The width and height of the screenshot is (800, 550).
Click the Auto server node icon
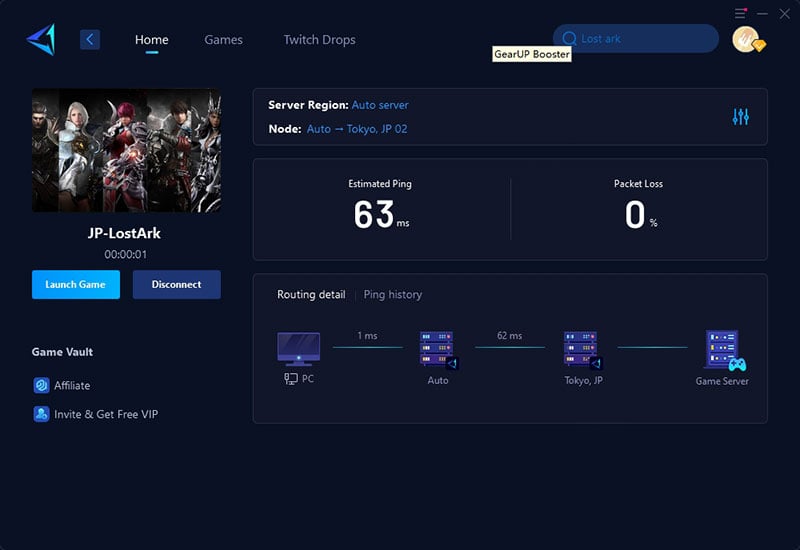point(438,349)
